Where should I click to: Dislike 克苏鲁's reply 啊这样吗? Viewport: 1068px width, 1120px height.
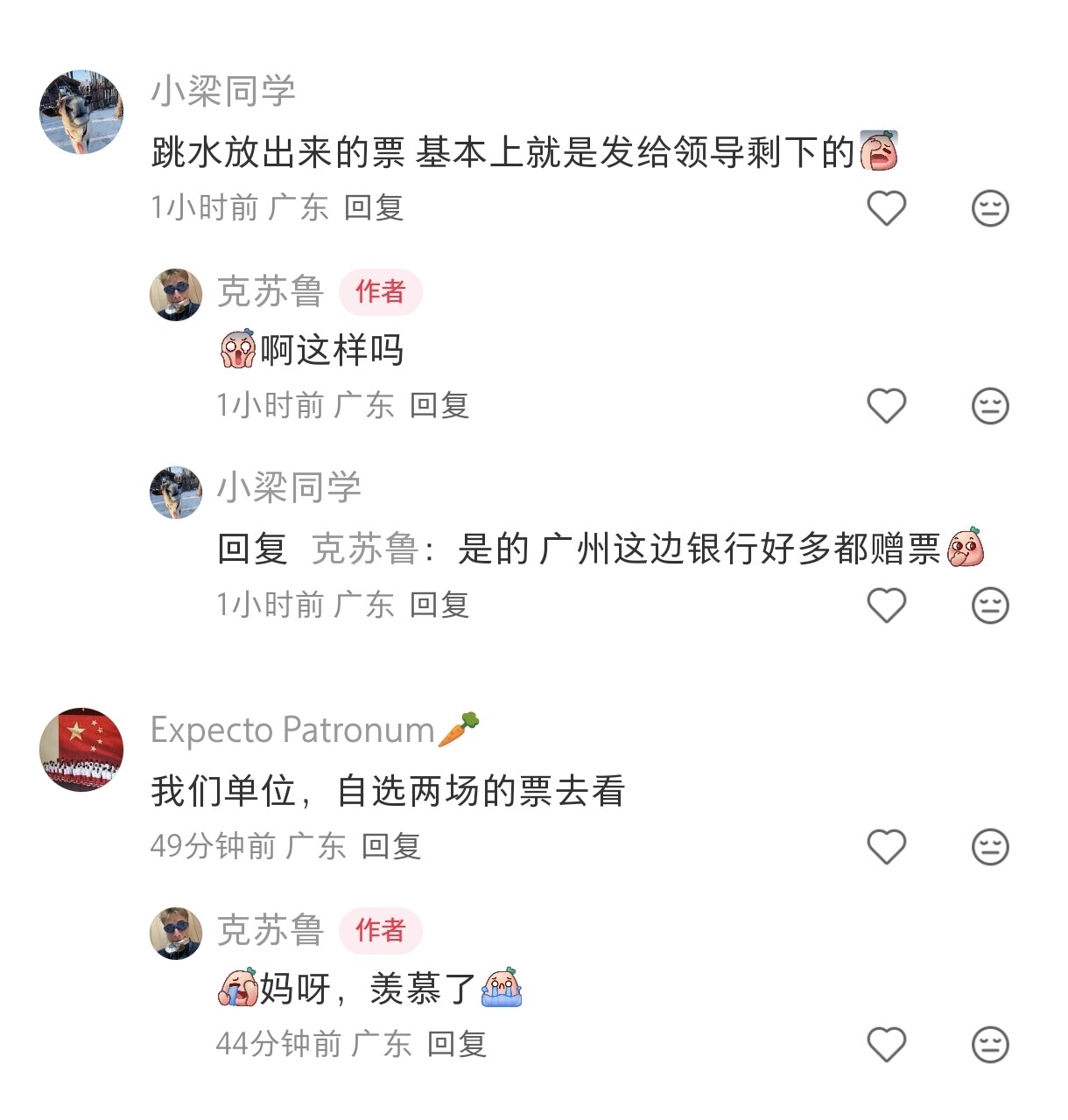990,406
